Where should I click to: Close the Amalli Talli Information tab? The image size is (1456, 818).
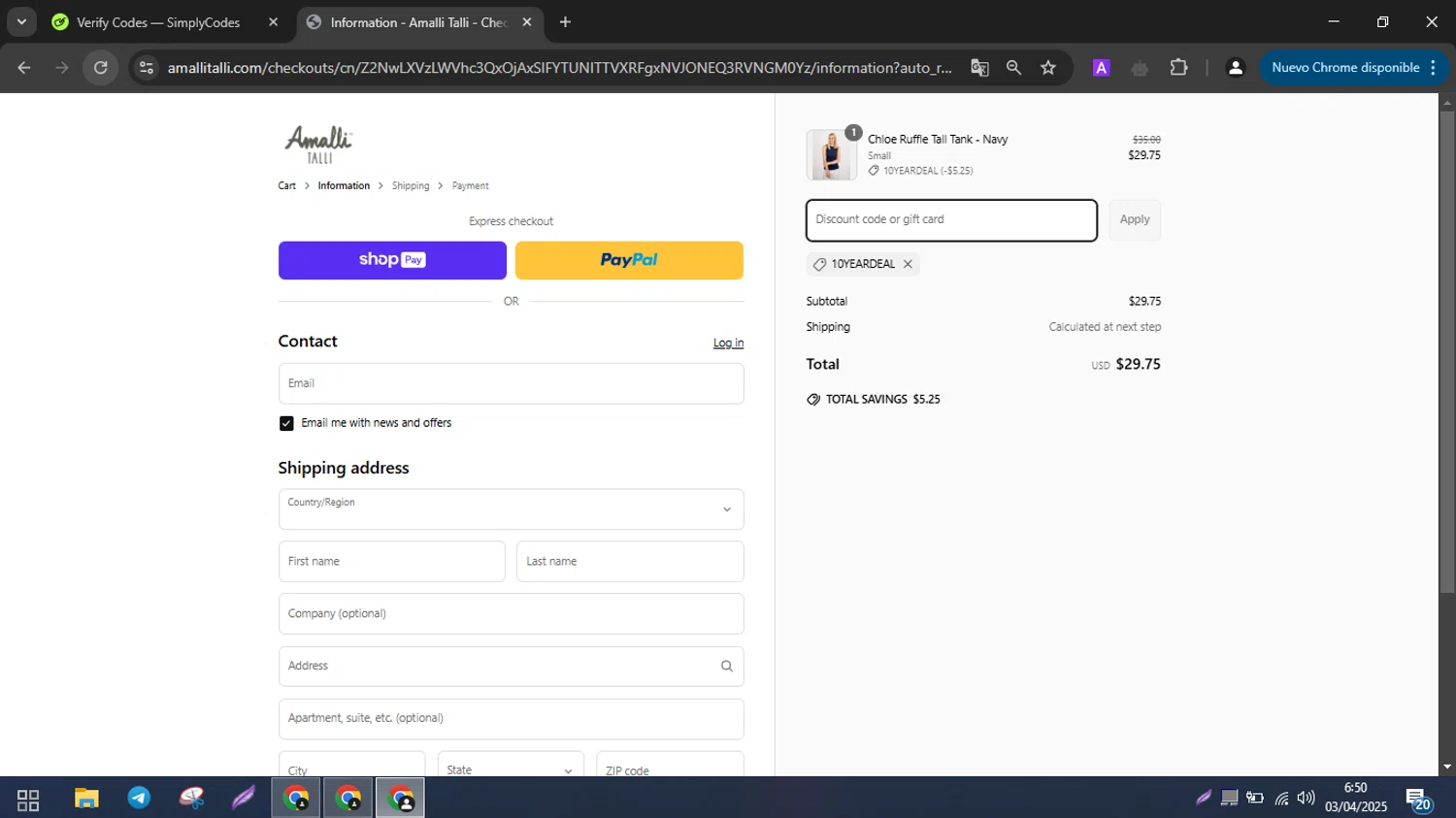(x=527, y=21)
